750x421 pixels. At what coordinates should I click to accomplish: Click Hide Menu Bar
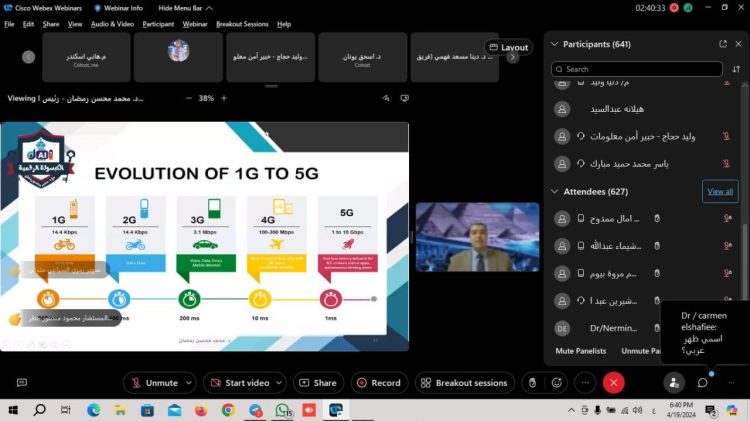point(185,8)
